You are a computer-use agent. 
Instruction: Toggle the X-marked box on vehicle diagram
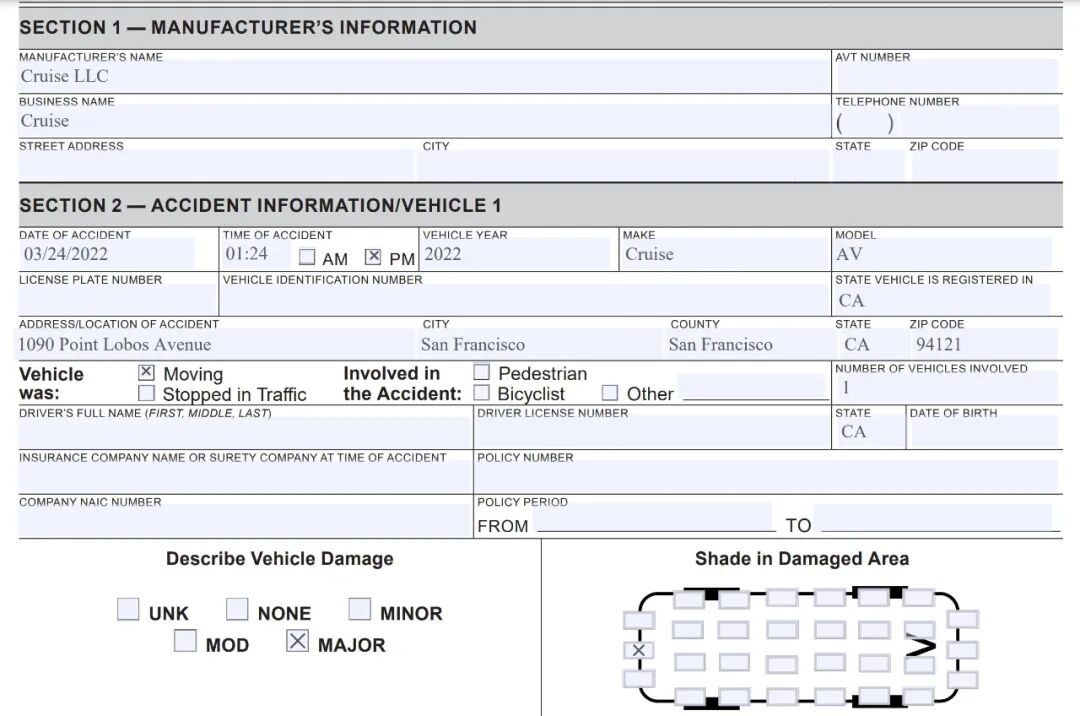tap(638, 650)
